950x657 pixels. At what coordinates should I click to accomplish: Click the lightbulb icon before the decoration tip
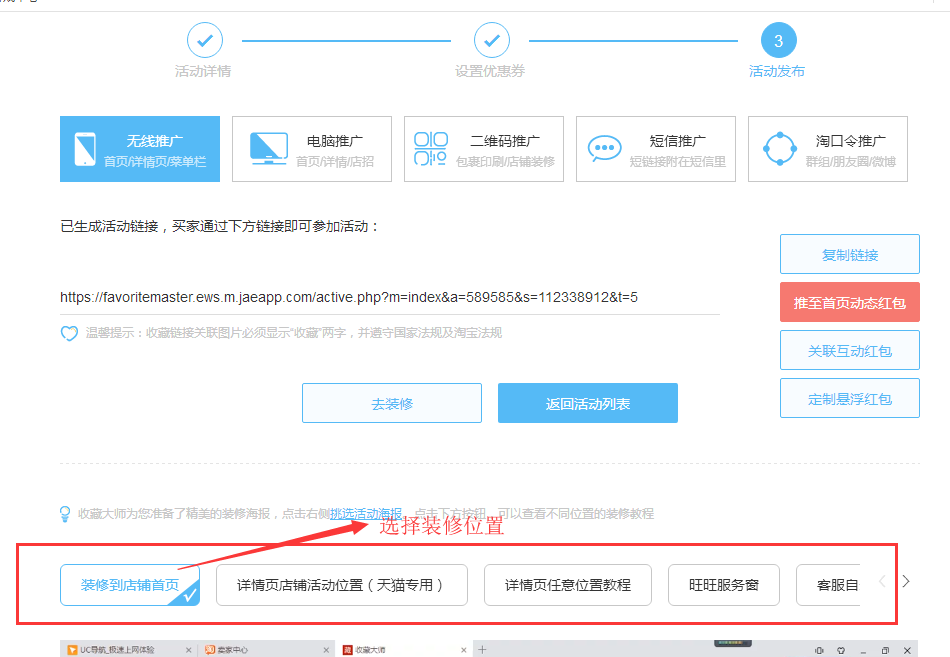point(64,513)
